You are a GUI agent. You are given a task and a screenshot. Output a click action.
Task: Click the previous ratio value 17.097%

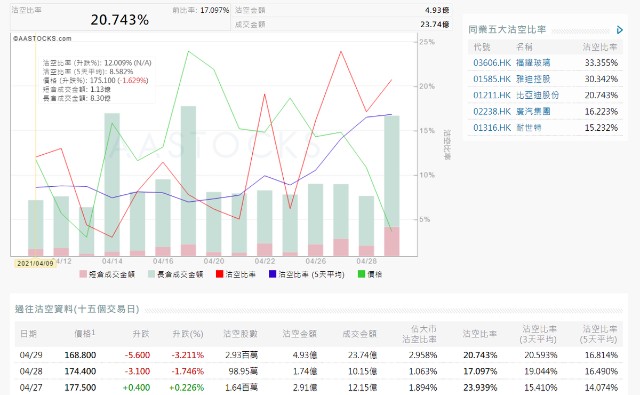pos(215,10)
